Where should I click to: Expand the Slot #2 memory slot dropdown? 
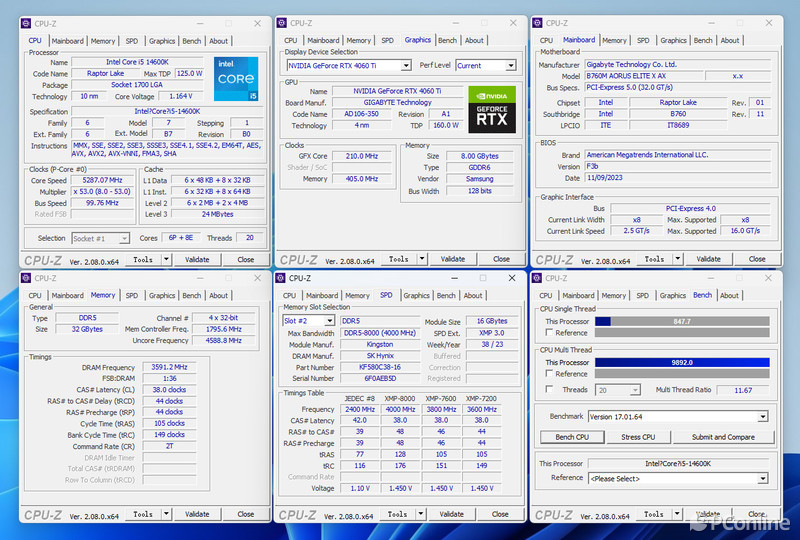coord(309,321)
